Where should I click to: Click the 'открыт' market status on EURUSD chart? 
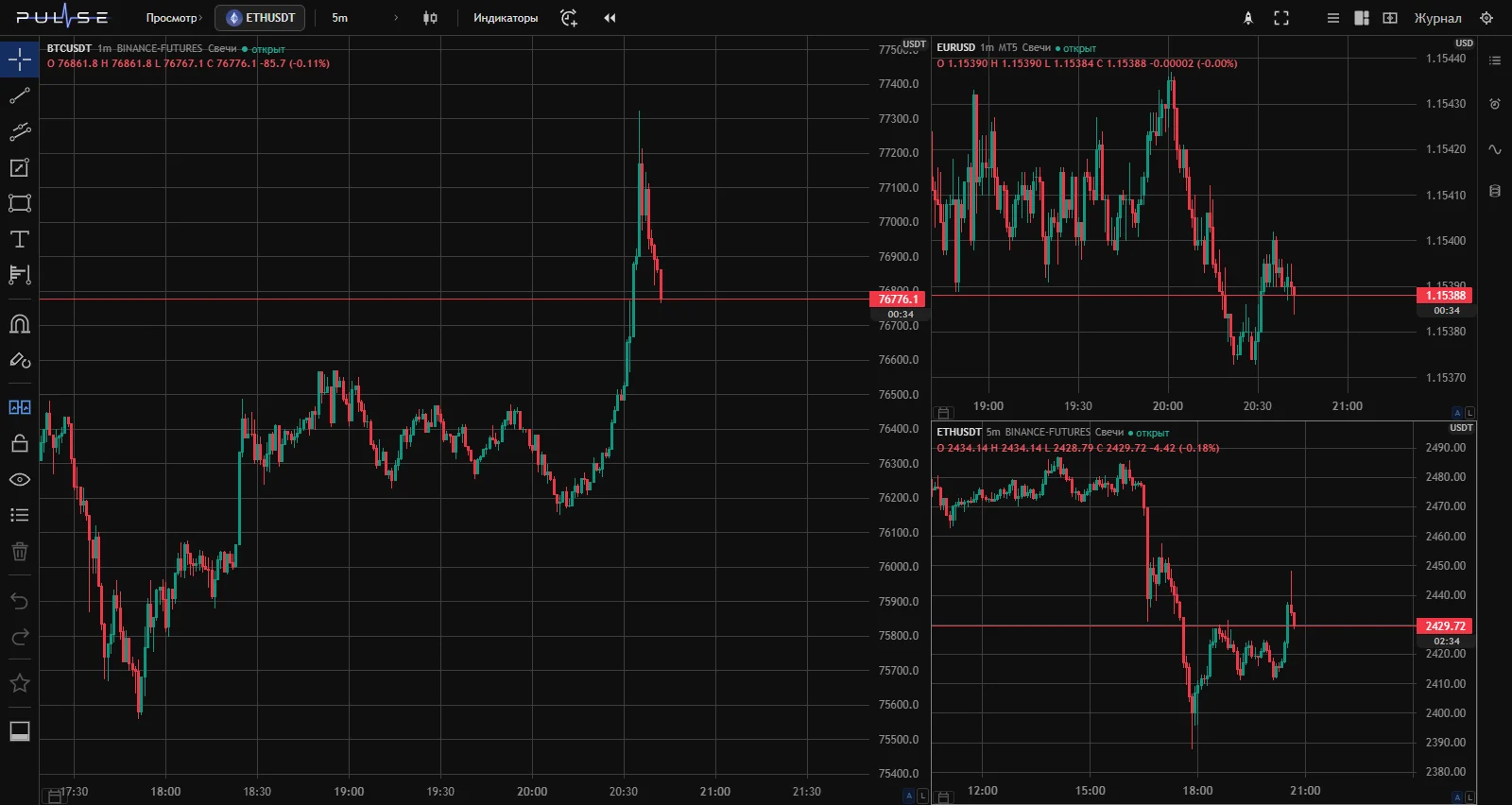click(x=1079, y=48)
